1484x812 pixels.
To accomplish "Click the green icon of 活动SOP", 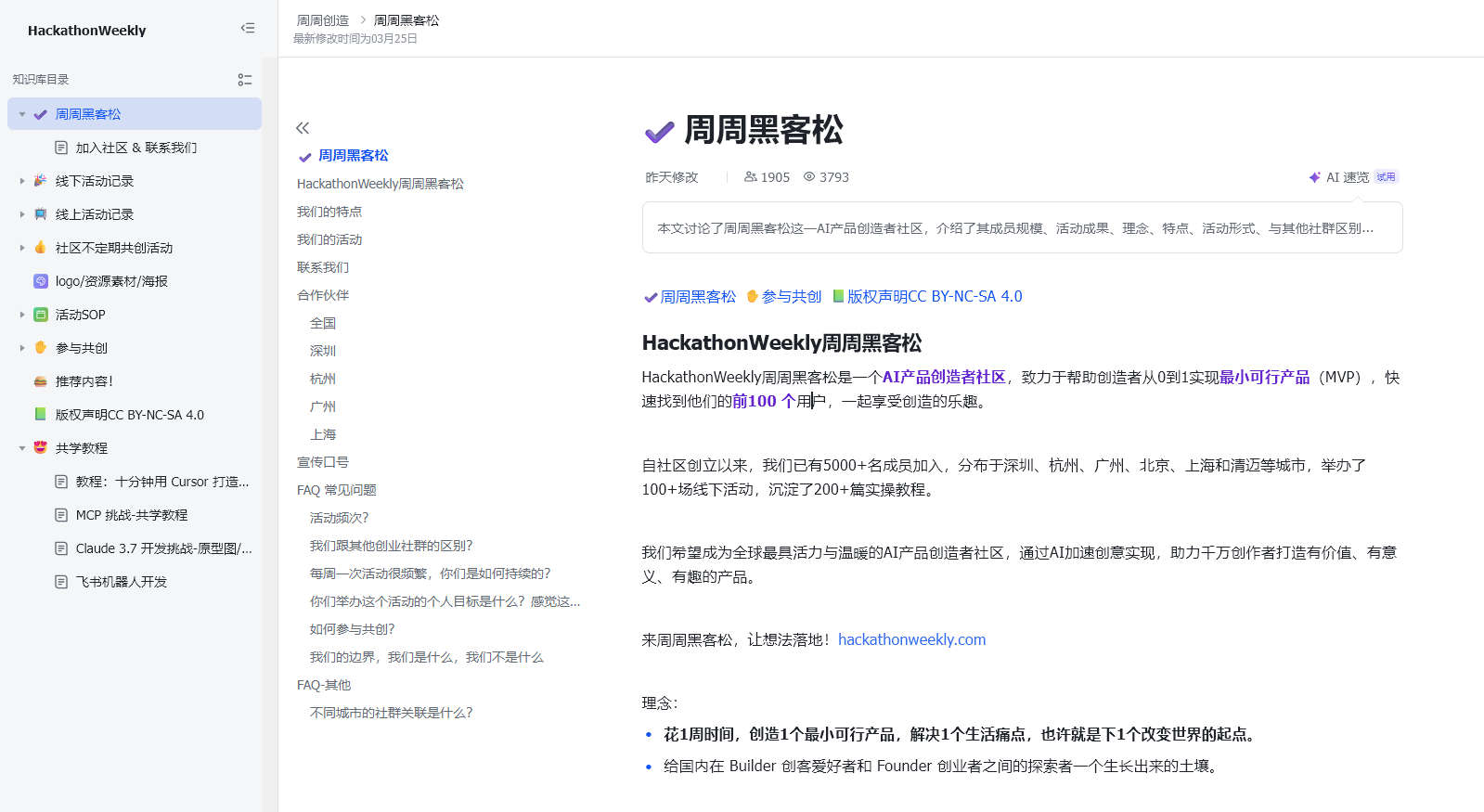I will (x=41, y=315).
